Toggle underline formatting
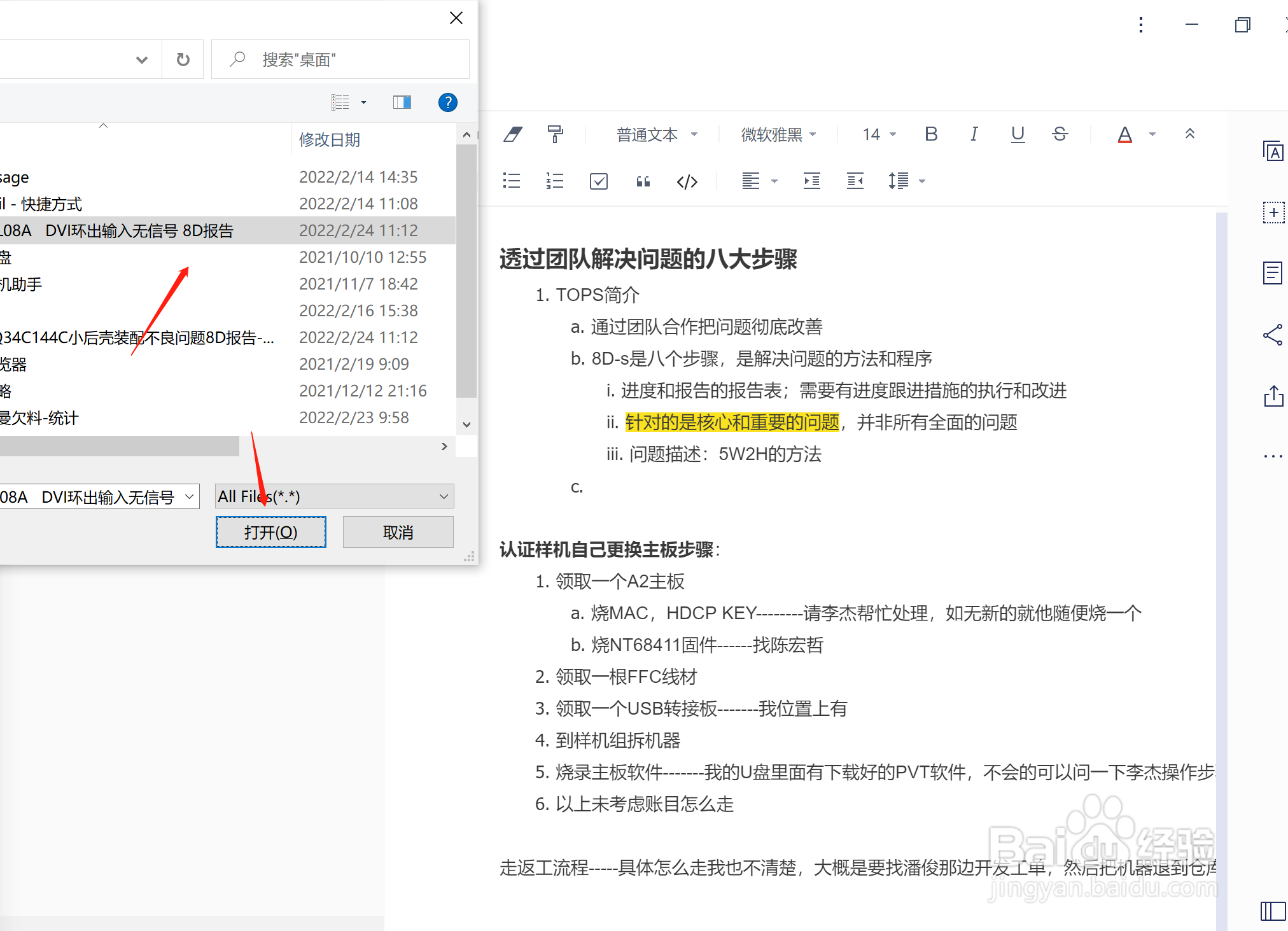Image resolution: width=1288 pixels, height=931 pixels. point(1018,134)
